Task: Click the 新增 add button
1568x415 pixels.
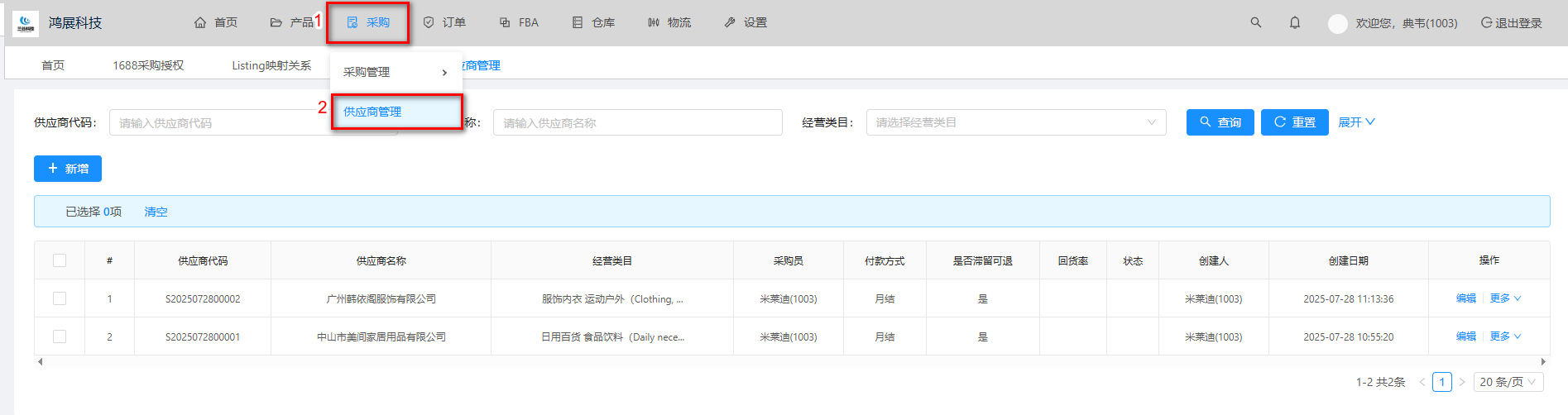Action: (68, 169)
